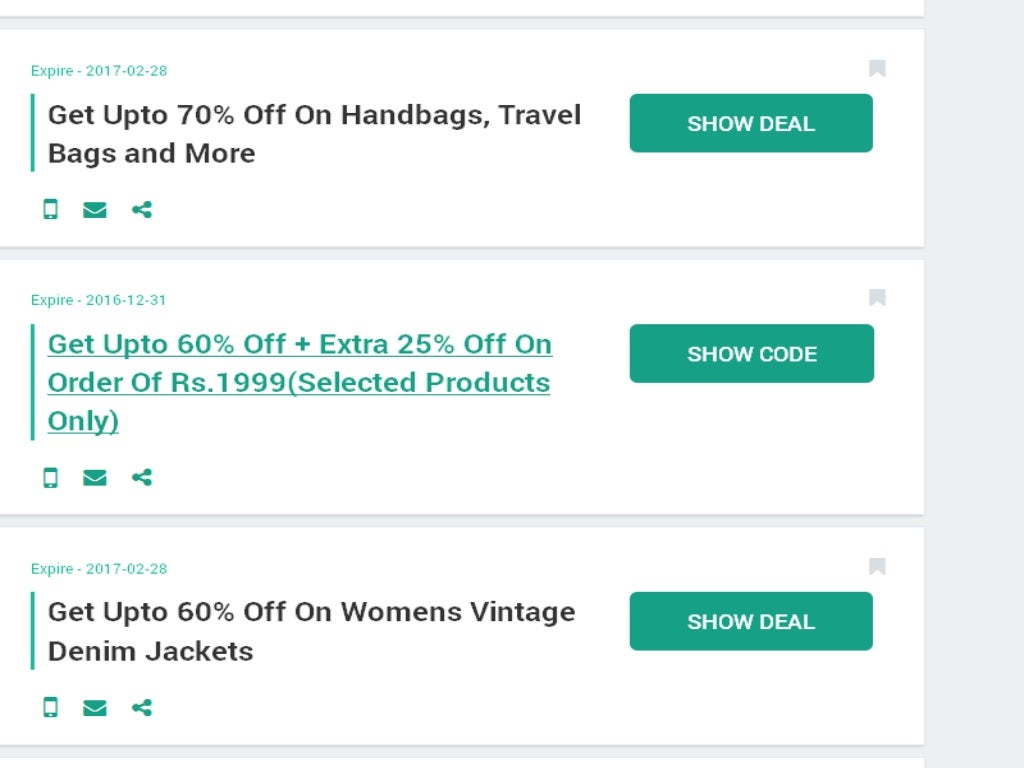Share the Extra 25% Off coupon
Screen dimensions: 1024x768
point(142,477)
